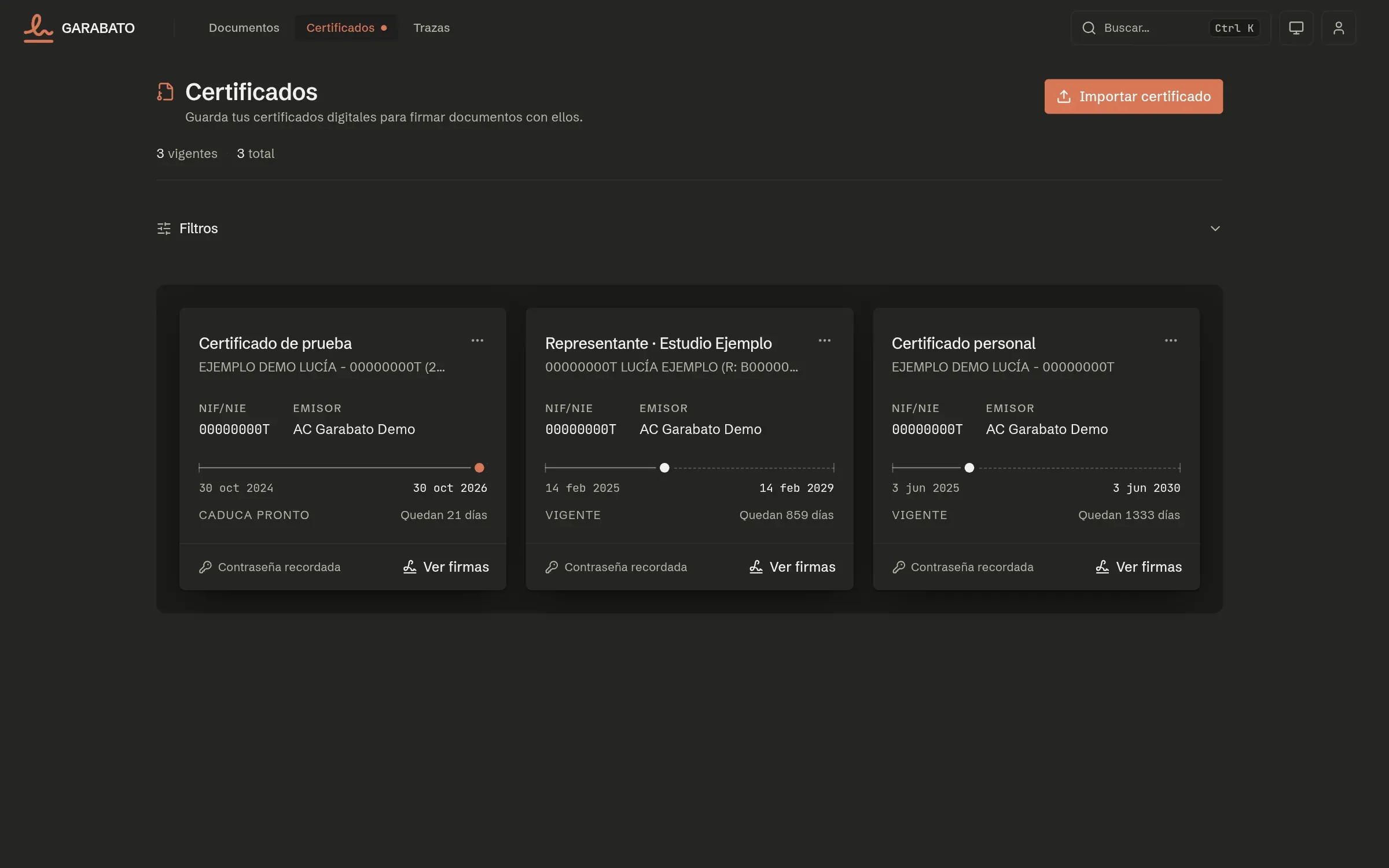Click the GARABATO brand name
This screenshot has height=868, width=1389.
click(x=98, y=28)
